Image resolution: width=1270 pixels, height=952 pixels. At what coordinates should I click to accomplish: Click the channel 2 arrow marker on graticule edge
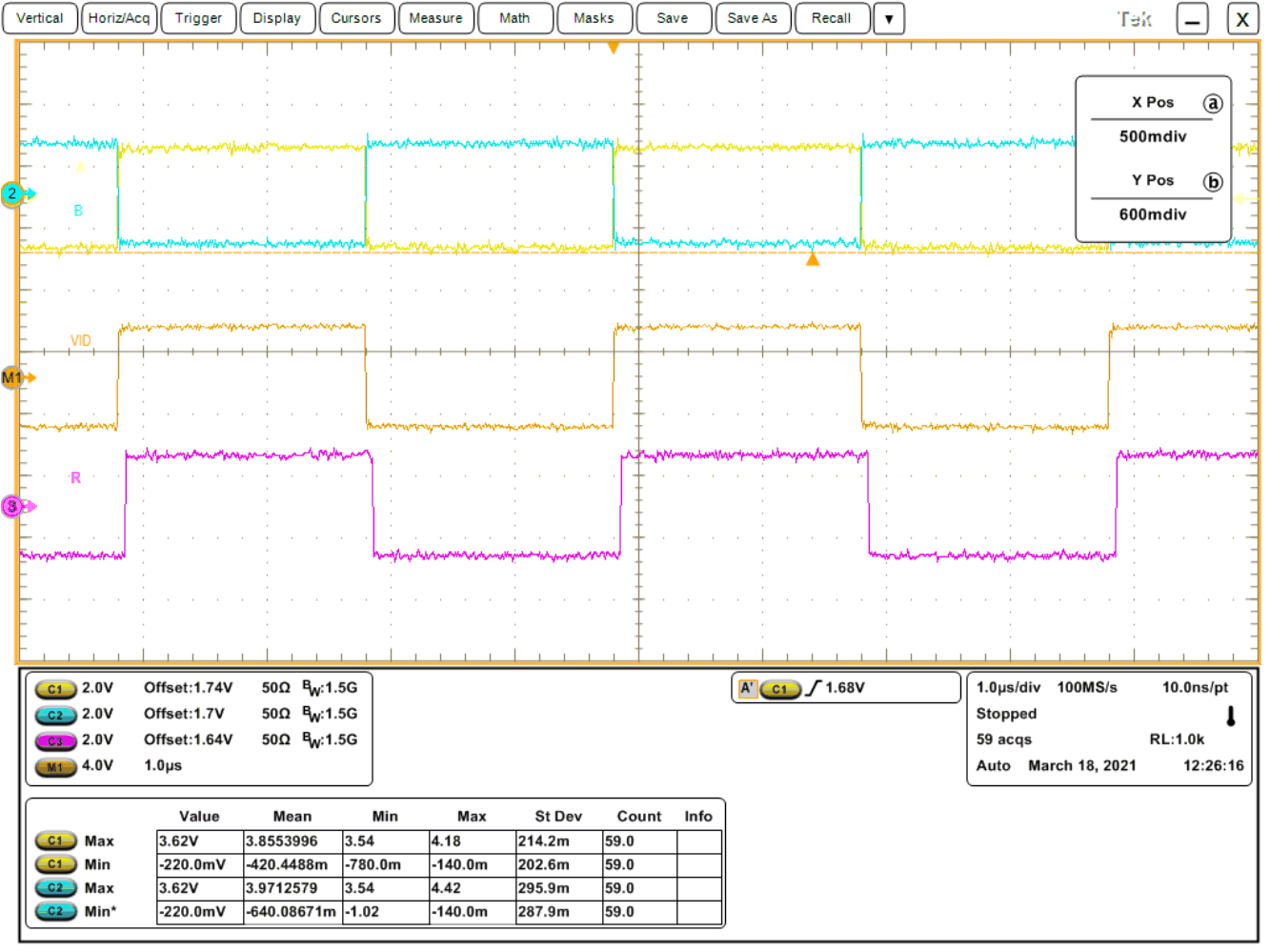12,192
